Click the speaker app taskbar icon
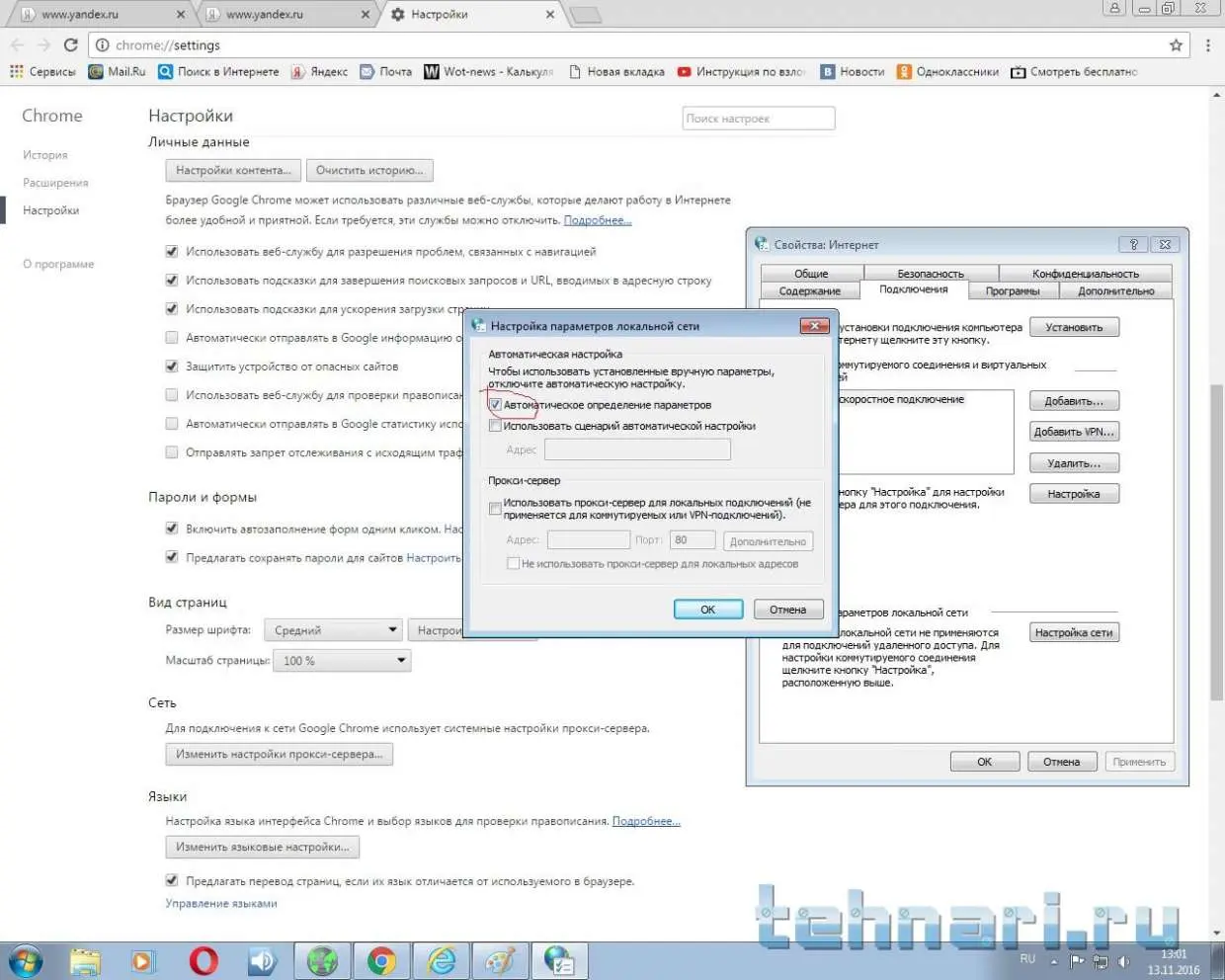The width and height of the screenshot is (1225, 980). 263,960
